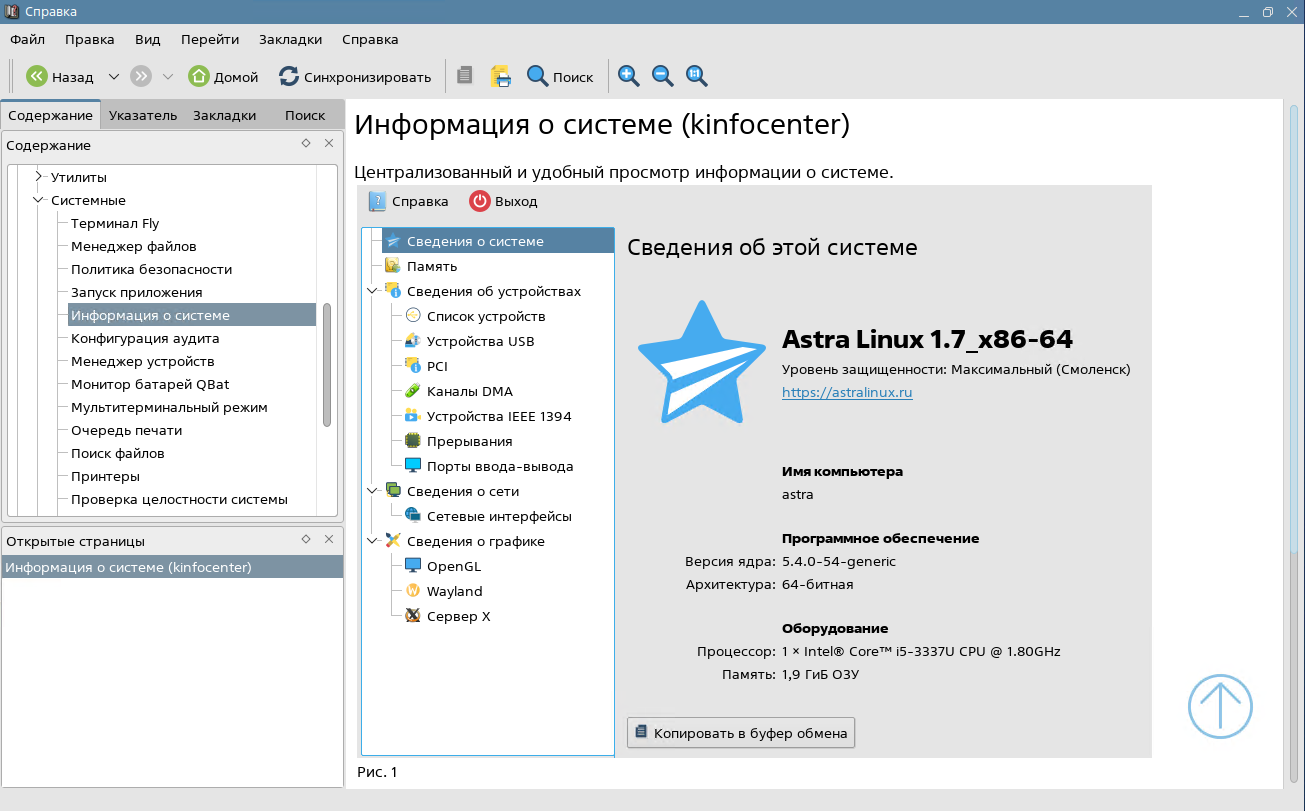Open the forward history dropdown arrow
This screenshot has width=1305, height=811.
coord(167,76)
